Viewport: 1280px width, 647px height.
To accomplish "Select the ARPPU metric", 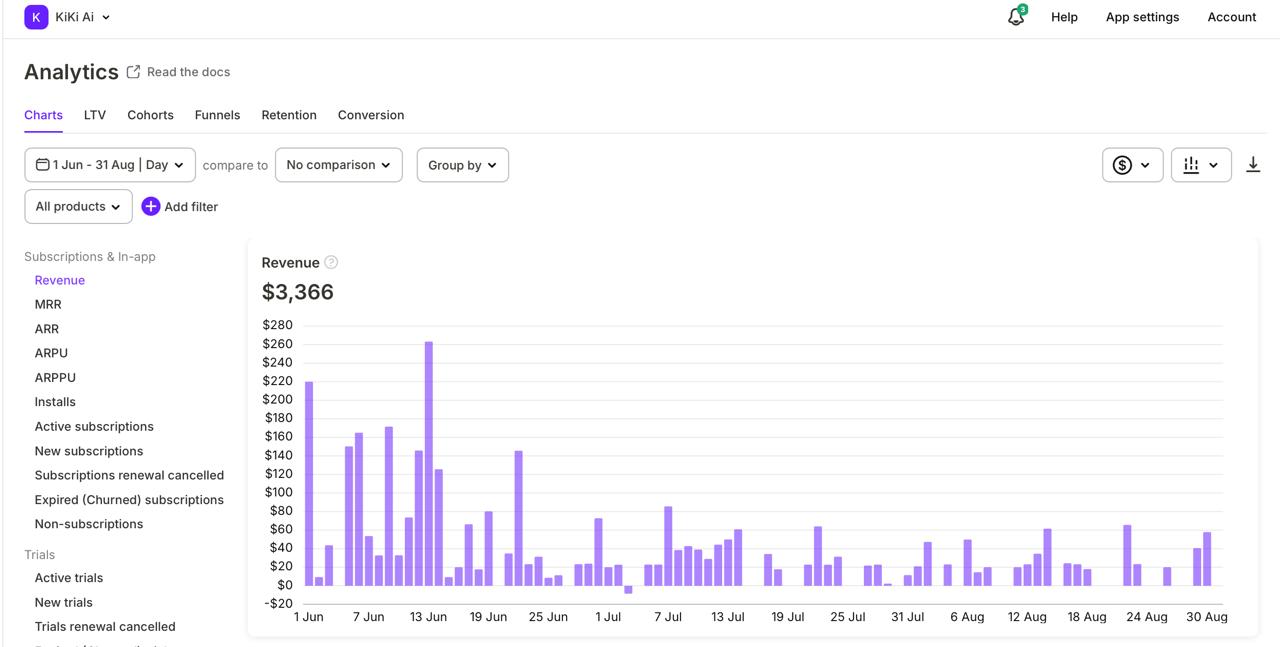I will [55, 378].
